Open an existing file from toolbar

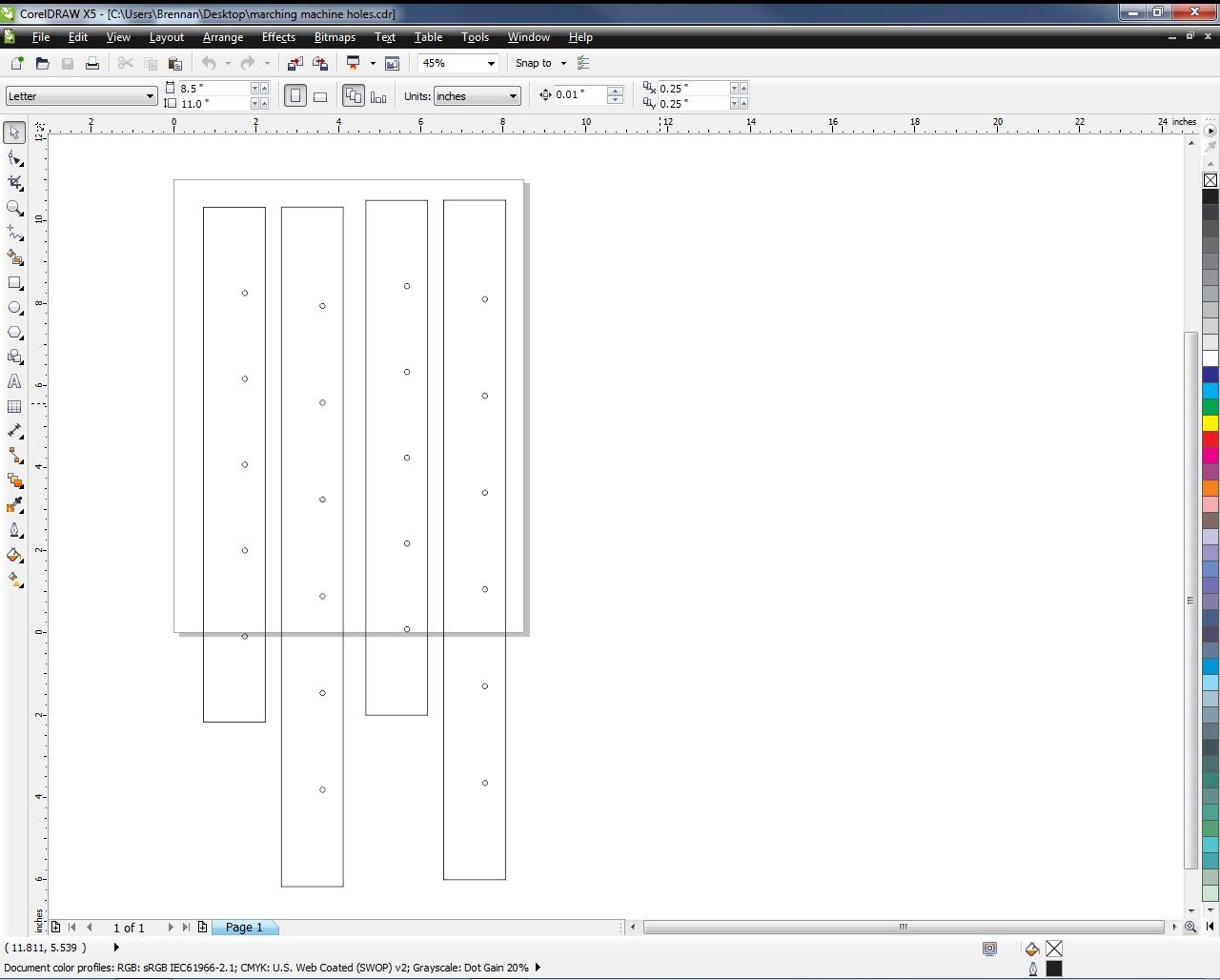pos(42,63)
